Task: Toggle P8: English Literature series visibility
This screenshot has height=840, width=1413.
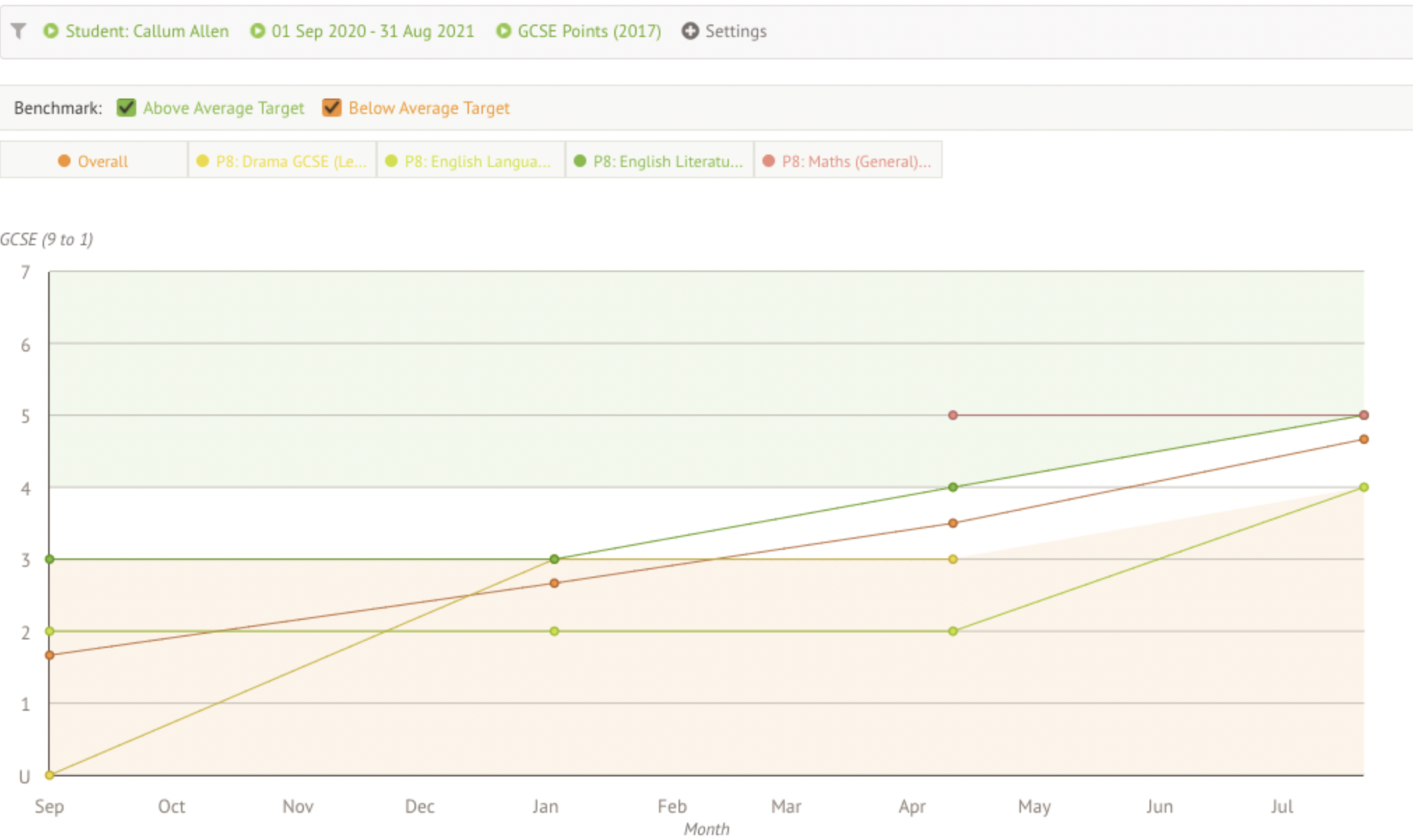Action: click(x=667, y=161)
